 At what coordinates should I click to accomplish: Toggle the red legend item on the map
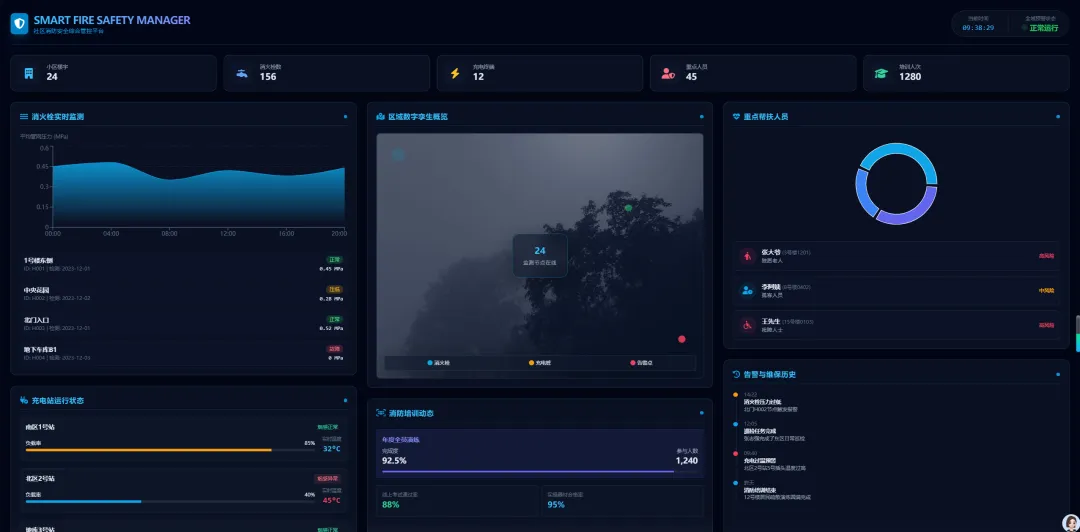pos(641,362)
